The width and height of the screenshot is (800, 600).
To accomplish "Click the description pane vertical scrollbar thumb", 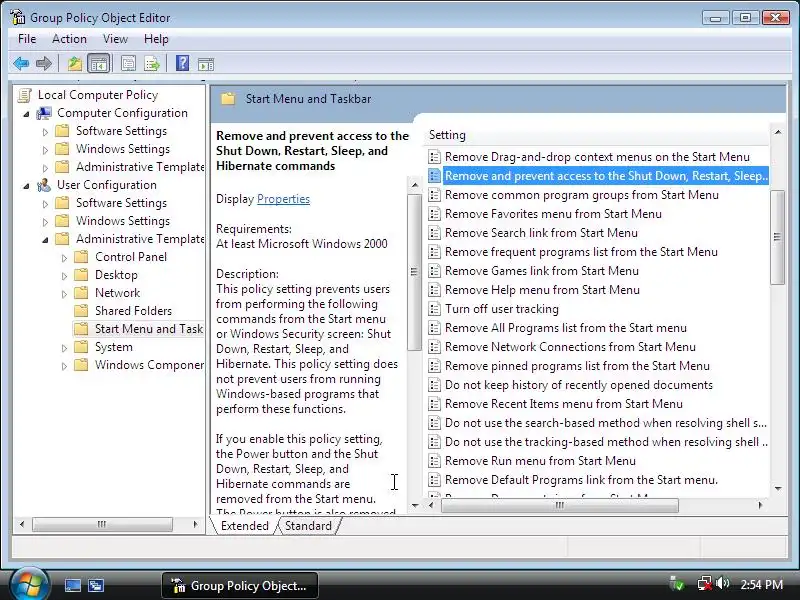I will point(414,272).
